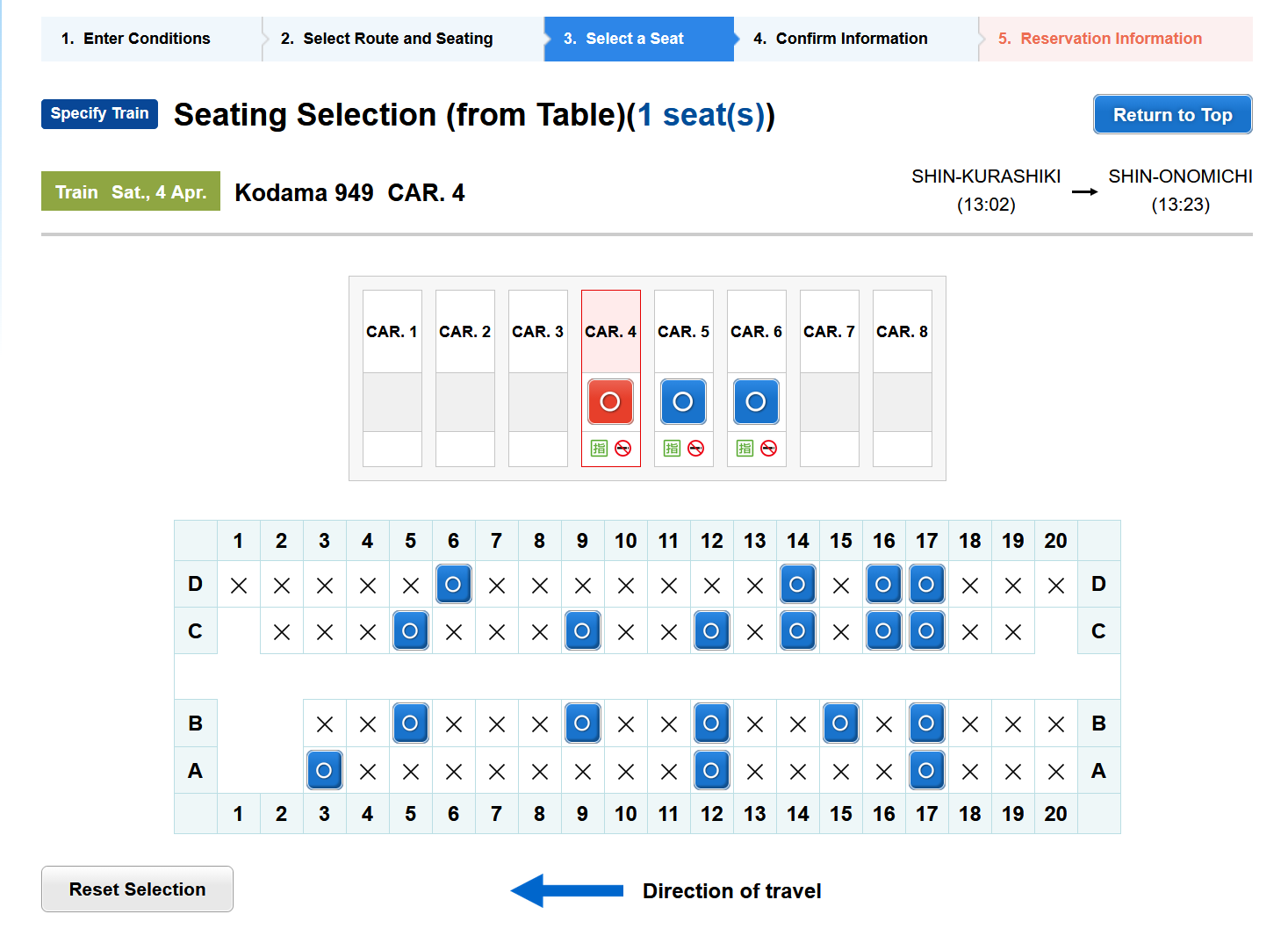The width and height of the screenshot is (1288, 943).
Task: Switch to CAR. 6 availability circle
Action: point(756,401)
